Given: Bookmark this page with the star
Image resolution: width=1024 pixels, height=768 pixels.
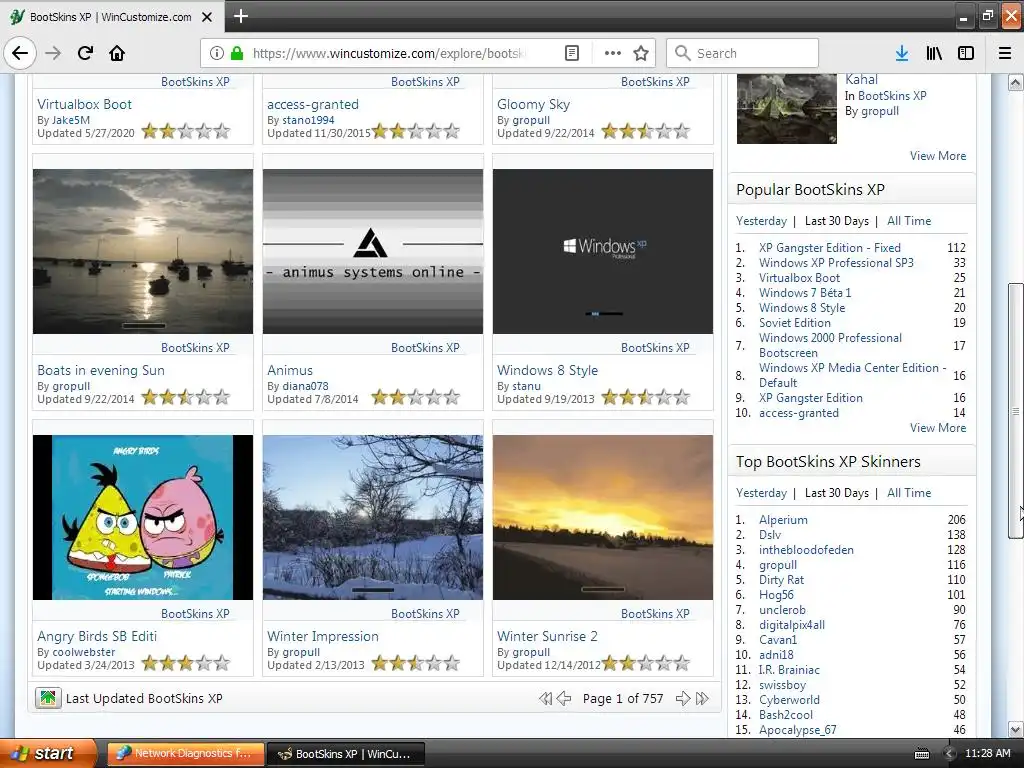Looking at the screenshot, I should coord(641,53).
